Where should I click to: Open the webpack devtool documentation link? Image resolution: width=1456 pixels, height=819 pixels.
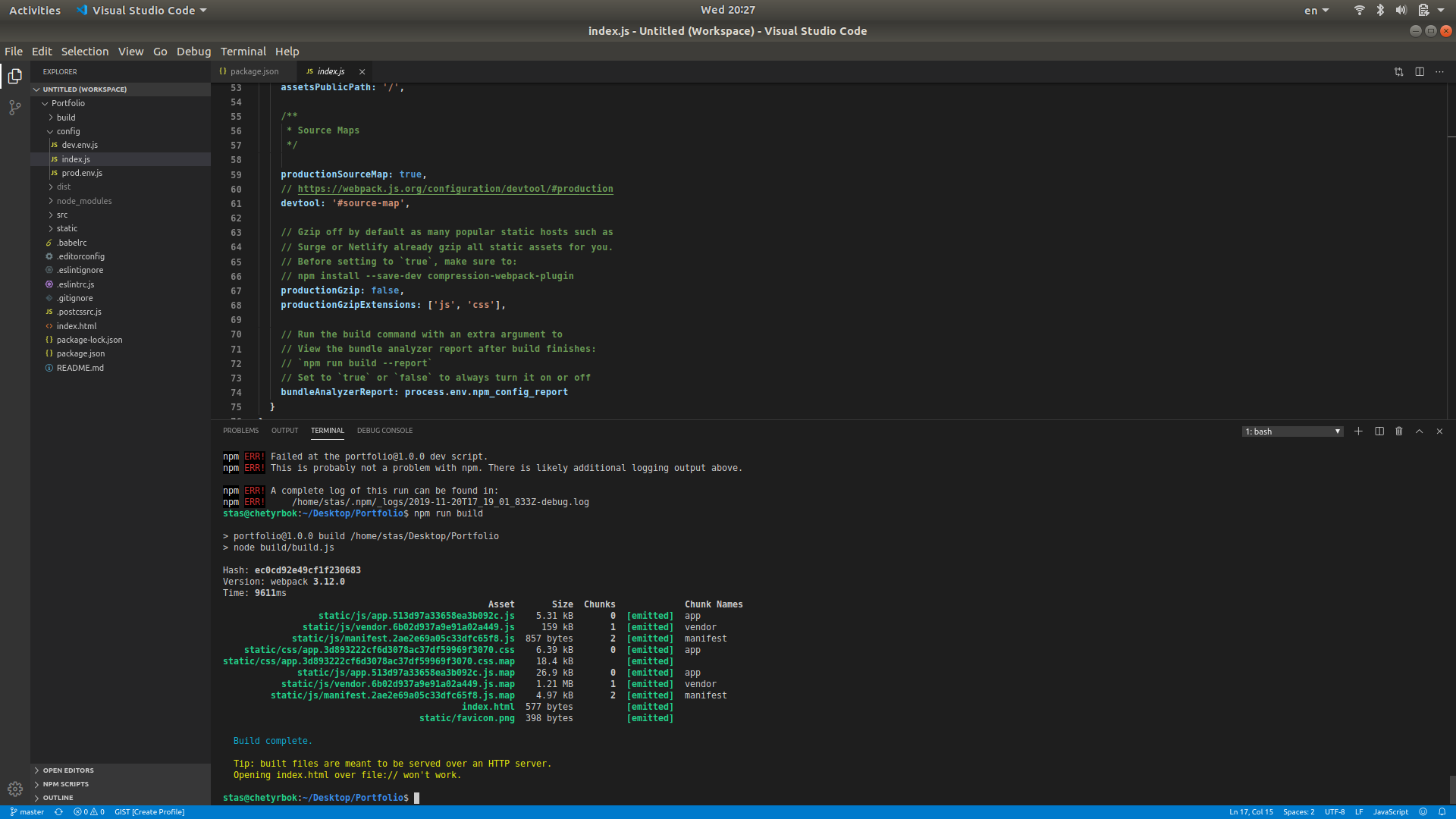point(455,189)
